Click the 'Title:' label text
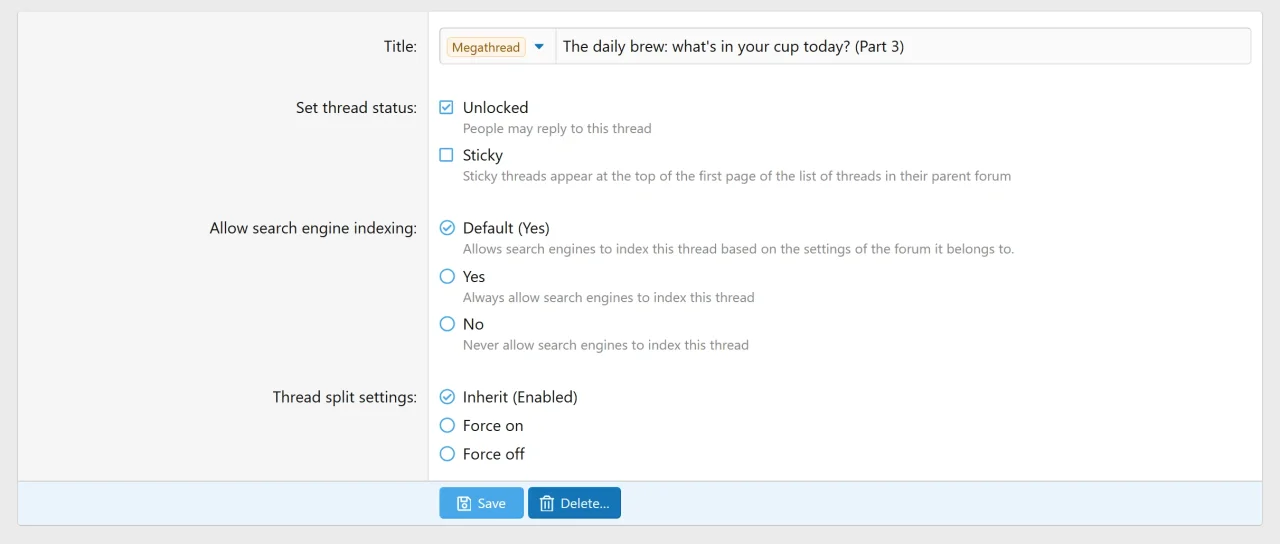 pos(400,46)
